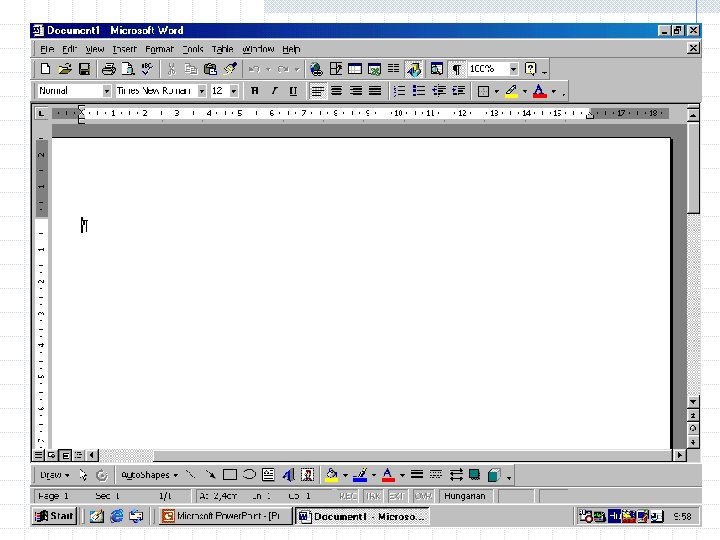Toggle Show/Hide paragraph marks
This screenshot has width=720, height=540.
coord(456,69)
